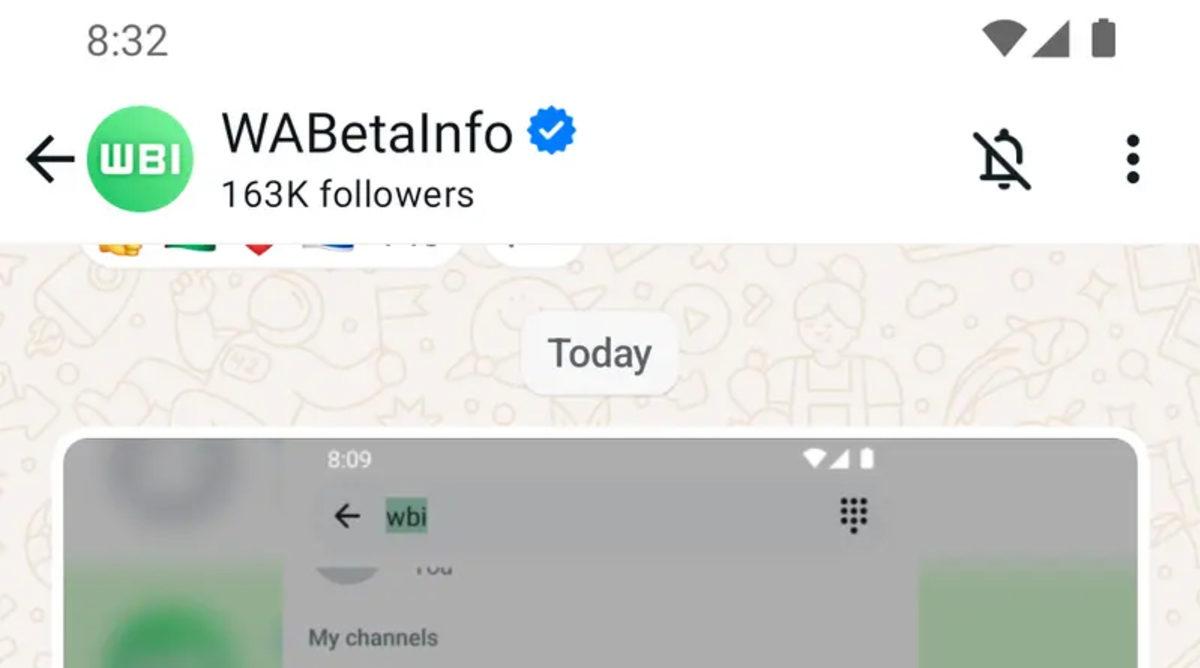Select the back arrow to exit channel

point(47,158)
